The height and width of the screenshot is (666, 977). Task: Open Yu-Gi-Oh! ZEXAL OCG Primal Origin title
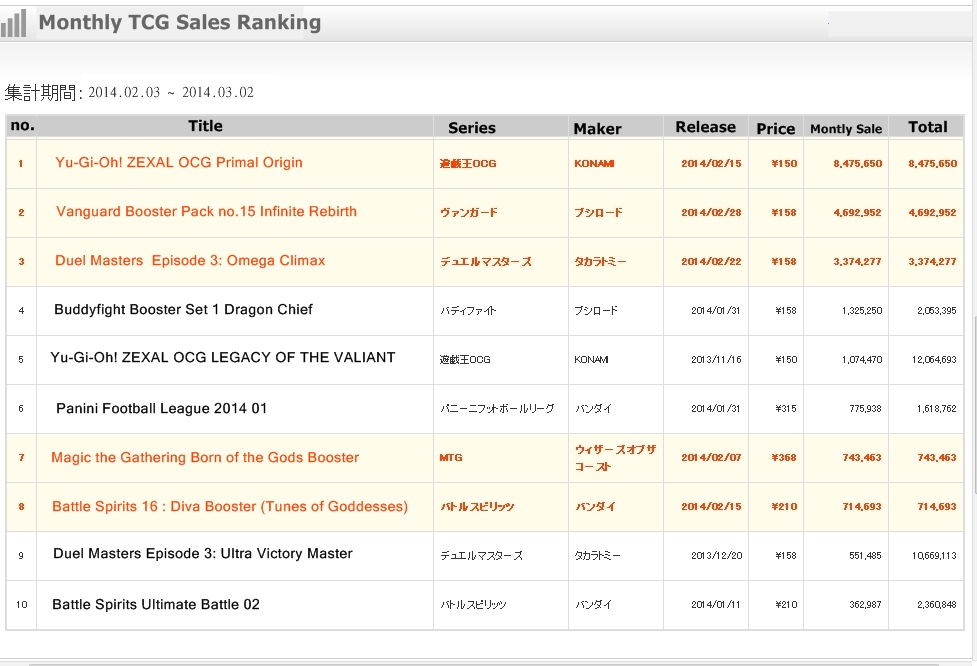(179, 163)
